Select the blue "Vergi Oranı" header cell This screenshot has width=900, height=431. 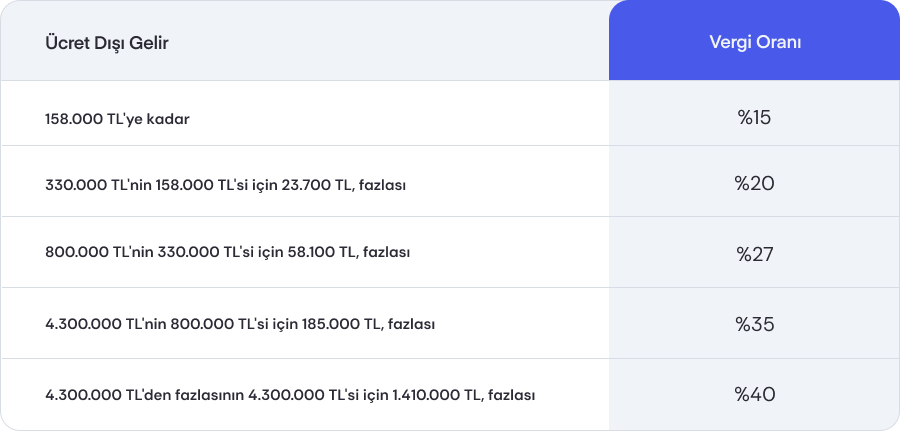point(754,43)
